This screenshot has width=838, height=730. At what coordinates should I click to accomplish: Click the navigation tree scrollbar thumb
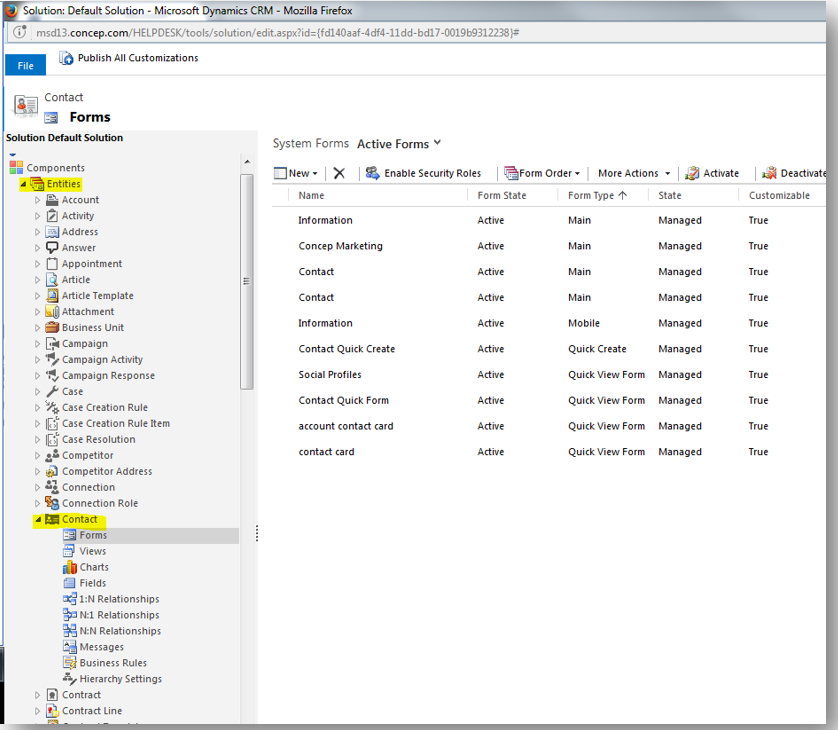click(246, 282)
